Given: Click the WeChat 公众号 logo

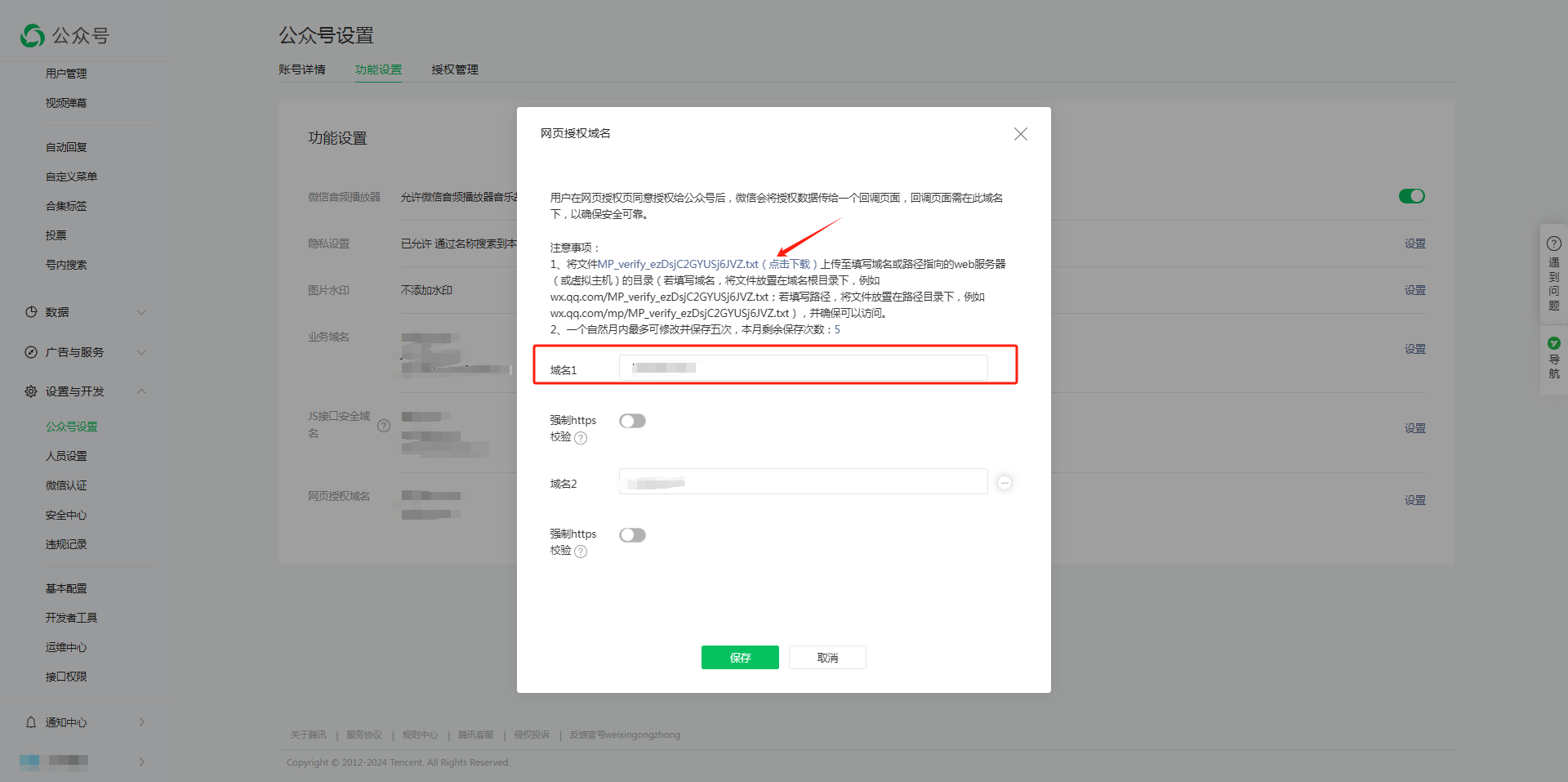Looking at the screenshot, I should tap(65, 35).
